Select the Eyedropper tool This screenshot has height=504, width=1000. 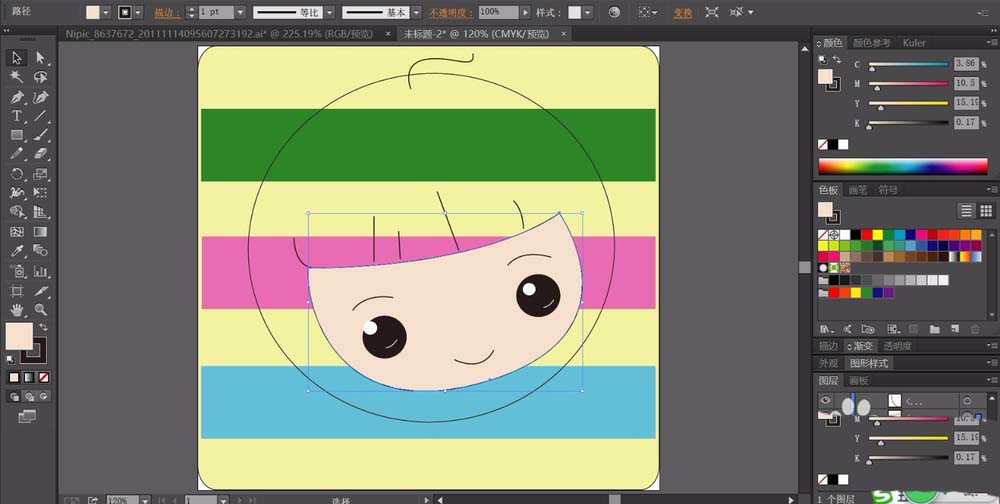point(17,251)
